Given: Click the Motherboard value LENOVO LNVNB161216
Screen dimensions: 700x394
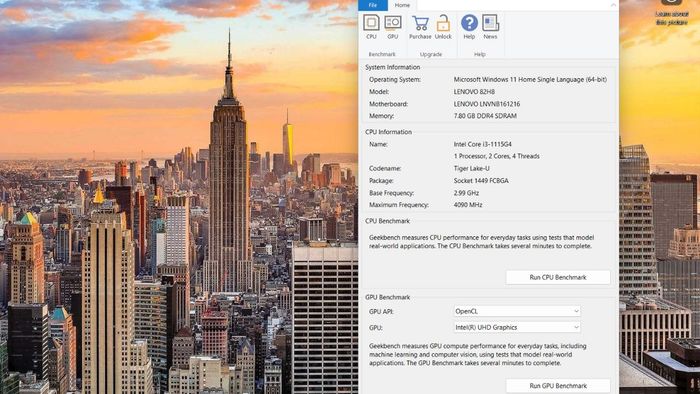Looking at the screenshot, I should [487, 104].
